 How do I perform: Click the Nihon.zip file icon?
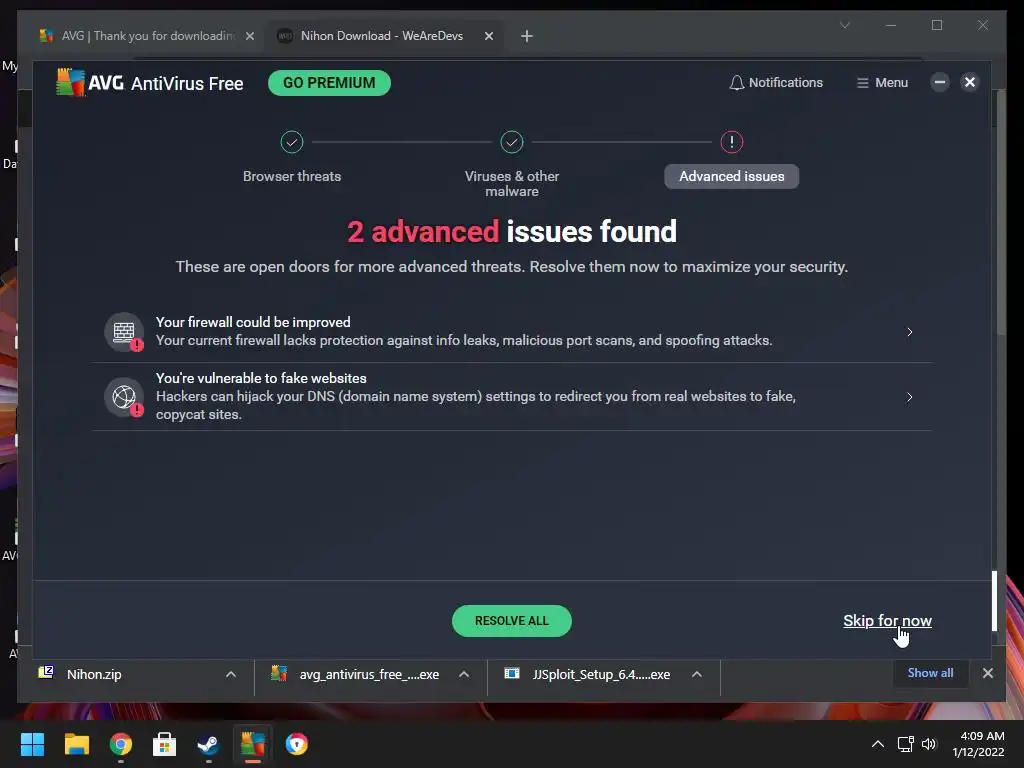point(46,672)
